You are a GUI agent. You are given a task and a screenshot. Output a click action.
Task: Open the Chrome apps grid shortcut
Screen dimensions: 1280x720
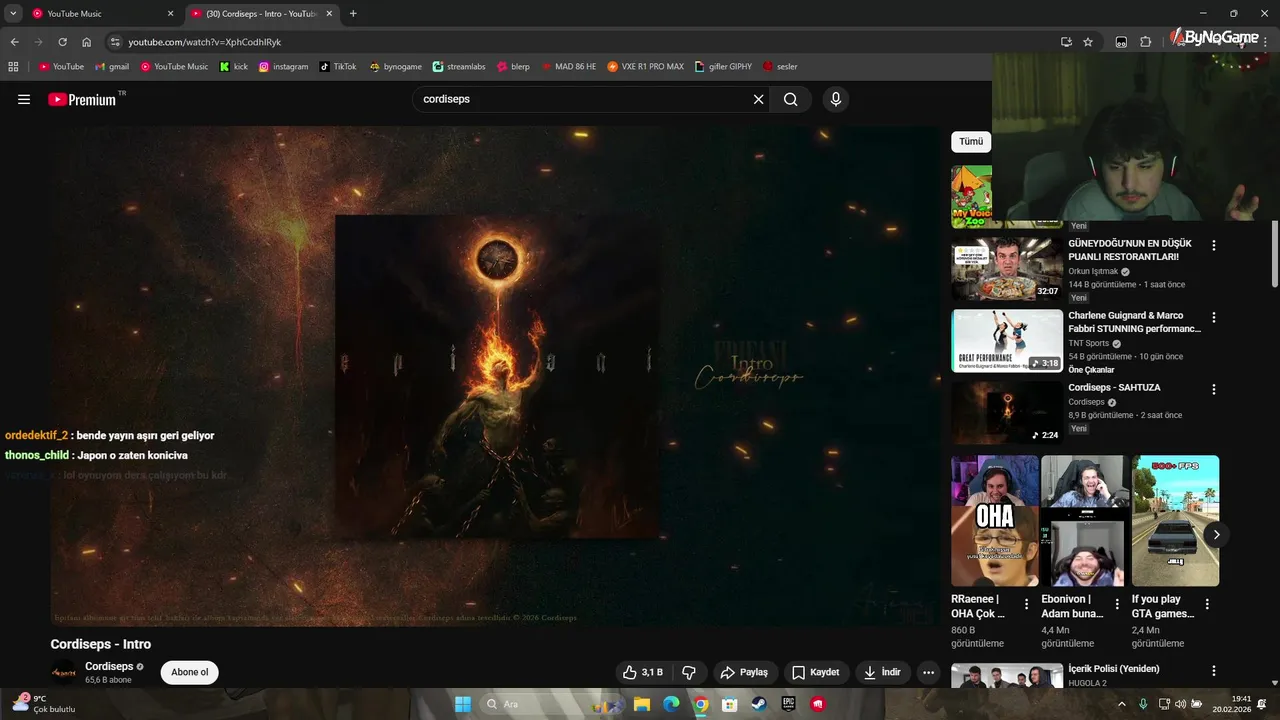pyautogui.click(x=13, y=66)
